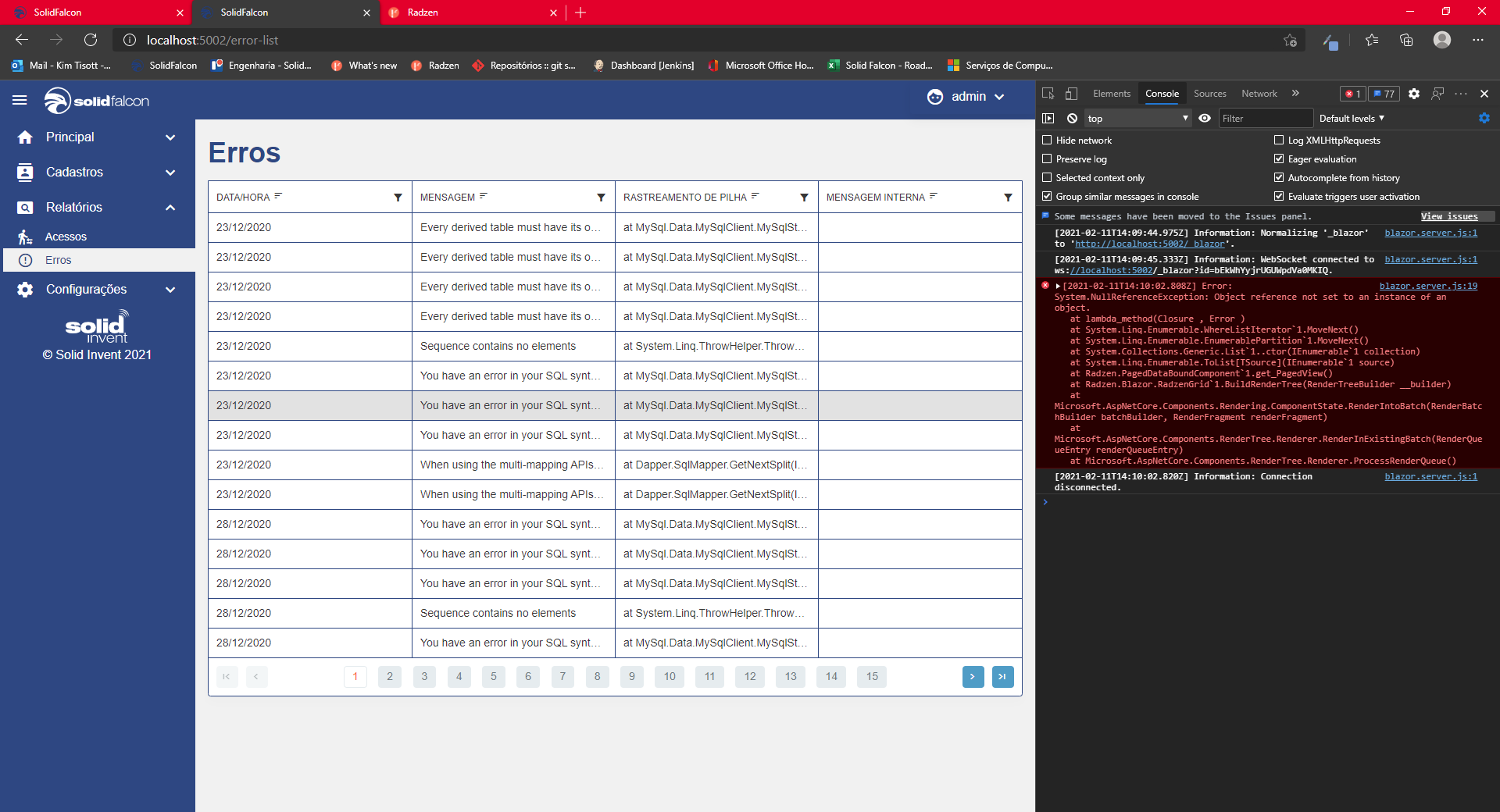Switch to Network tab in DevTools
1500x812 pixels.
(1259, 94)
